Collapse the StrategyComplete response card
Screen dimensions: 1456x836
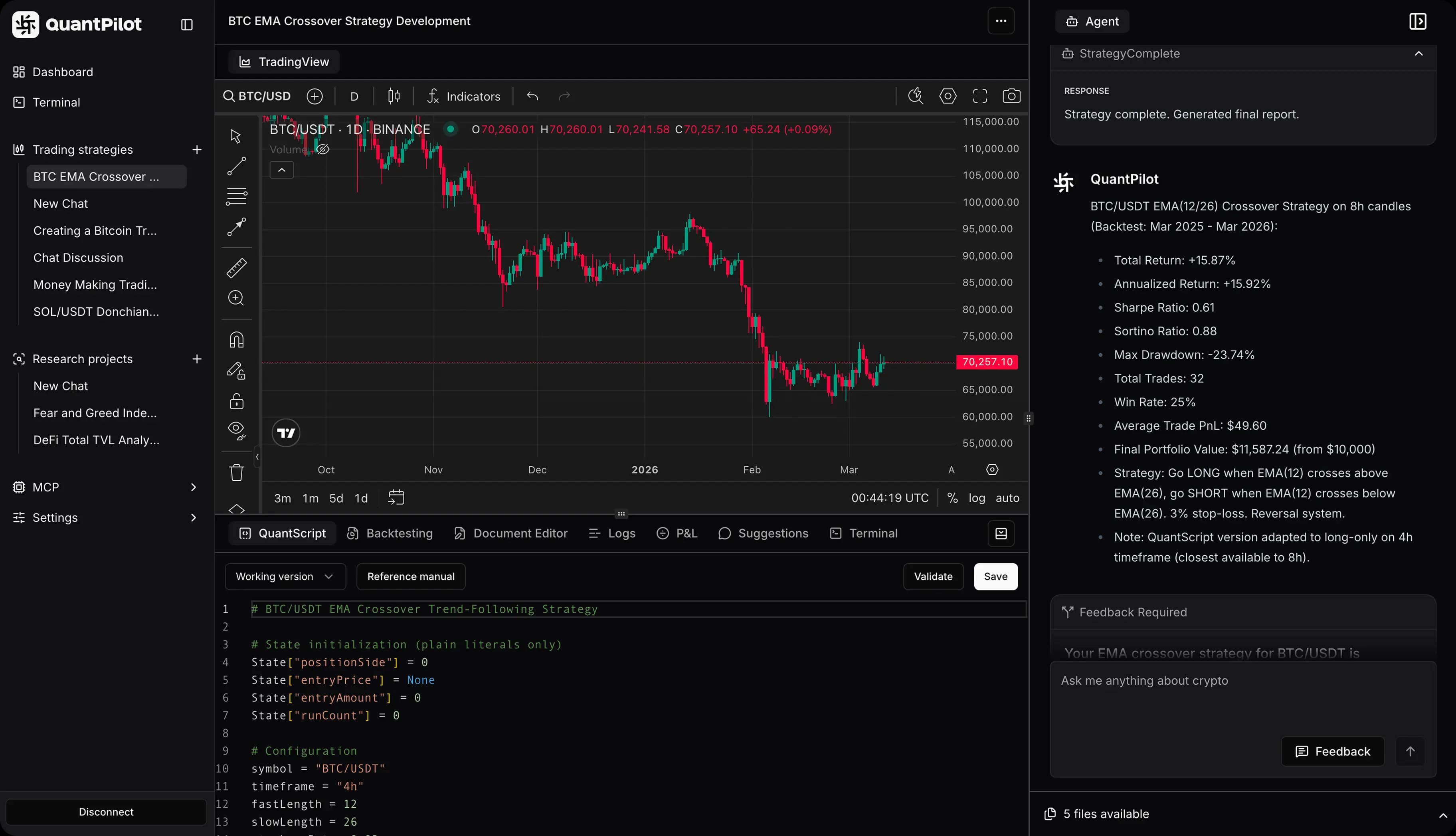[1418, 53]
